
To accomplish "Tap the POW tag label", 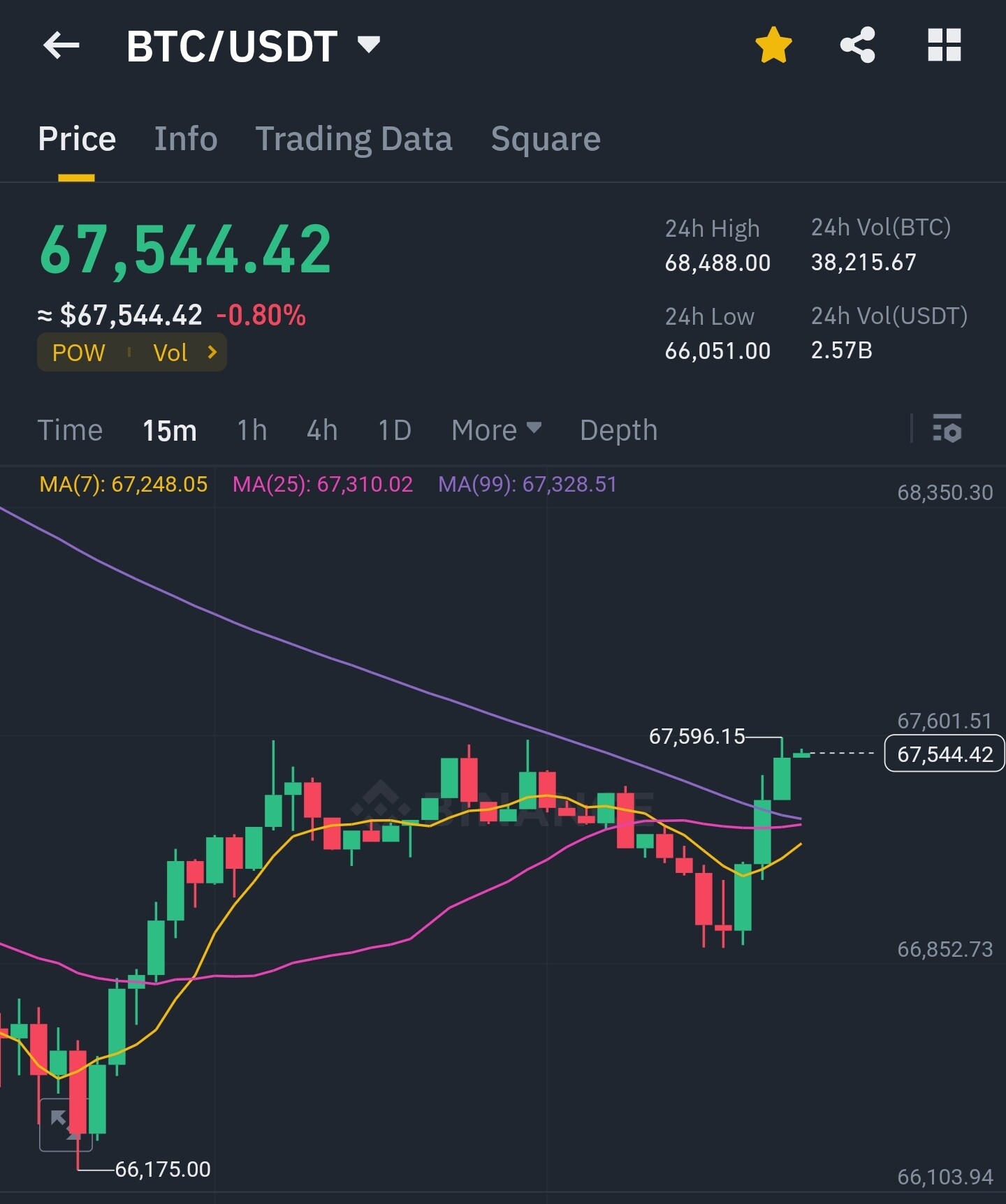I will [79, 353].
